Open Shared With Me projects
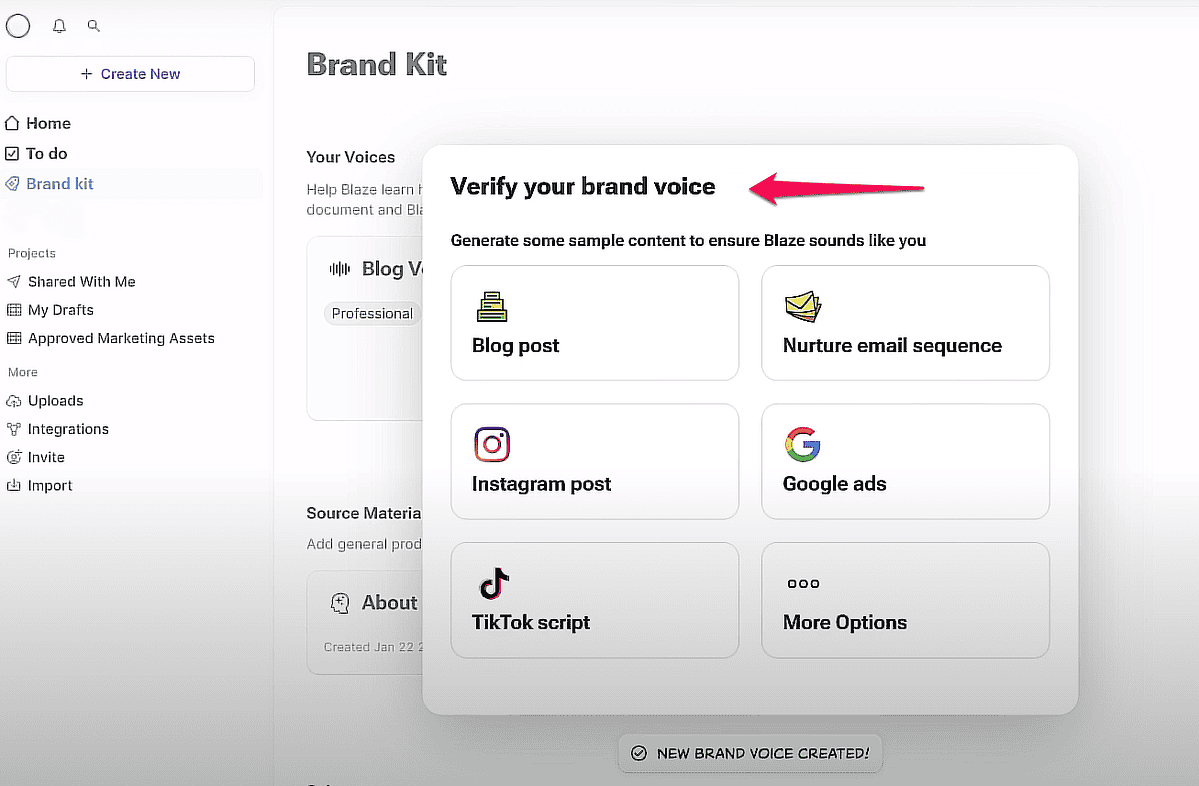This screenshot has height=786, width=1199. tap(81, 281)
